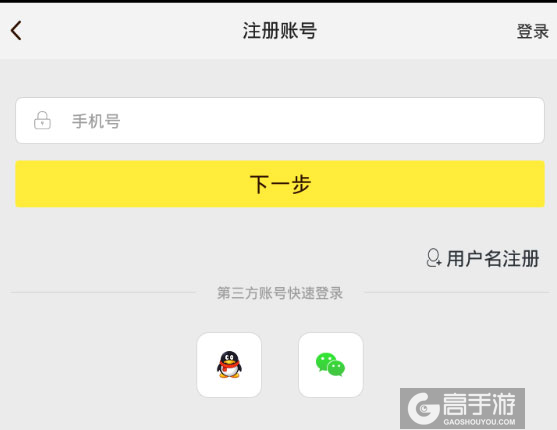The image size is (557, 430).
Task: Click the 注册账号 page title
Action: click(x=280, y=31)
